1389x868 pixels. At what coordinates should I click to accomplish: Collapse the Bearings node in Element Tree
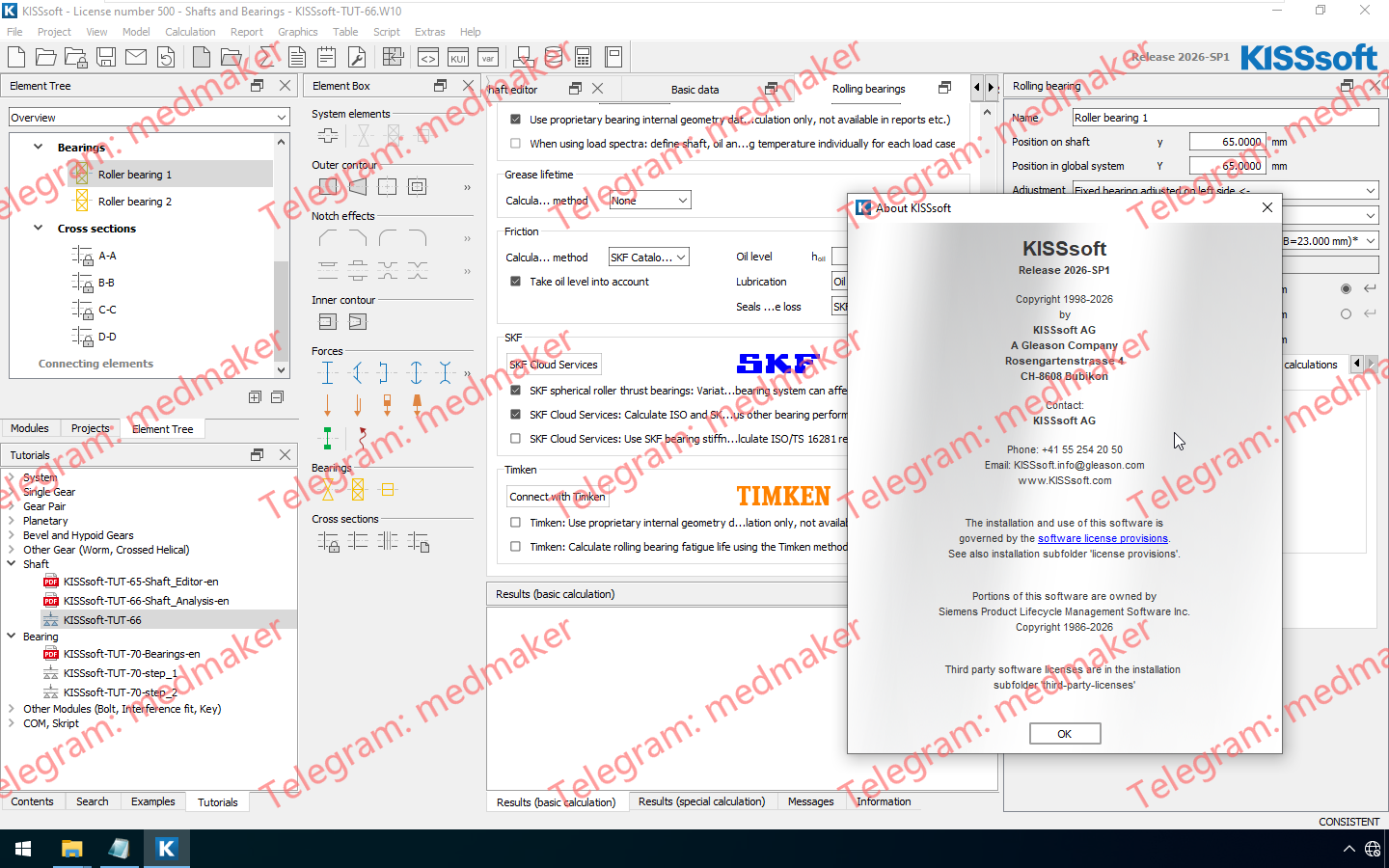pyautogui.click(x=38, y=148)
